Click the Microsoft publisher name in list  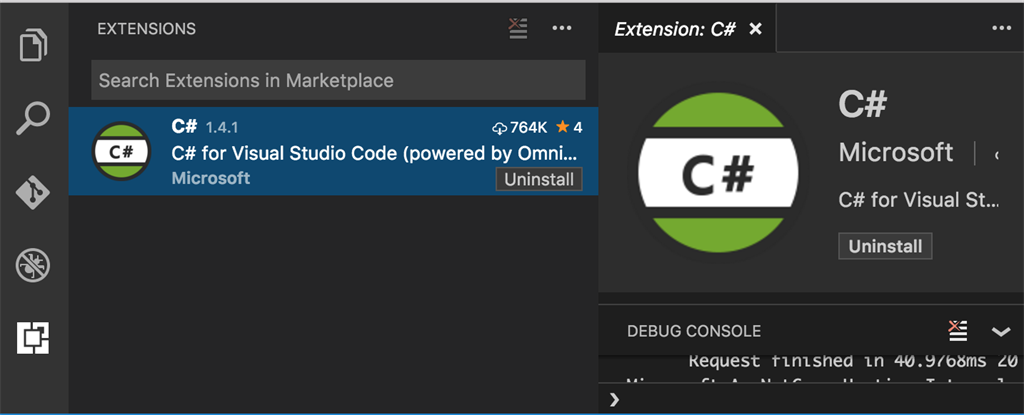click(x=210, y=178)
